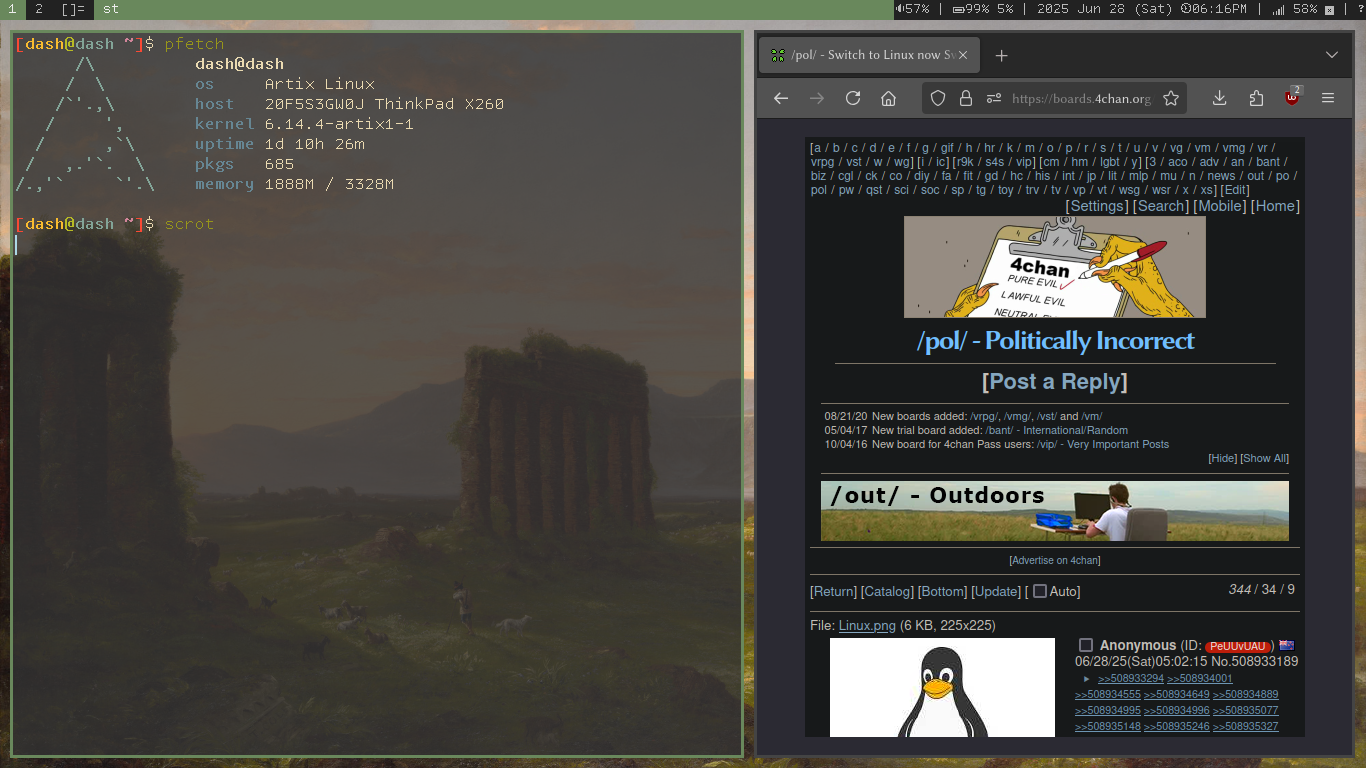The width and height of the screenshot is (1366, 768).
Task: Open the Linux.png file link
Action: pos(867,626)
